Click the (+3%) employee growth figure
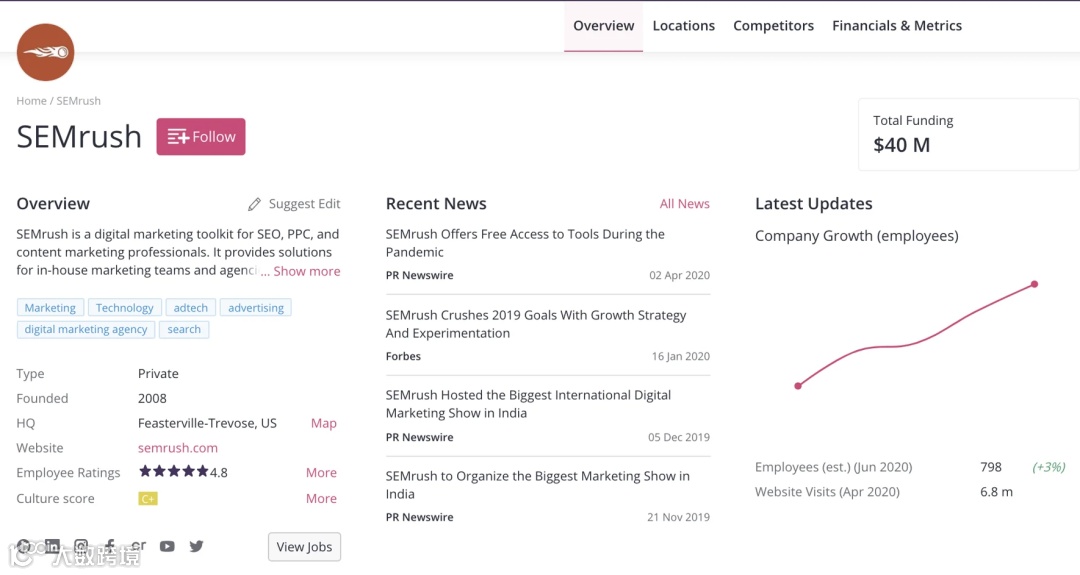Viewport: 1080px width, 575px height. click(x=1048, y=467)
